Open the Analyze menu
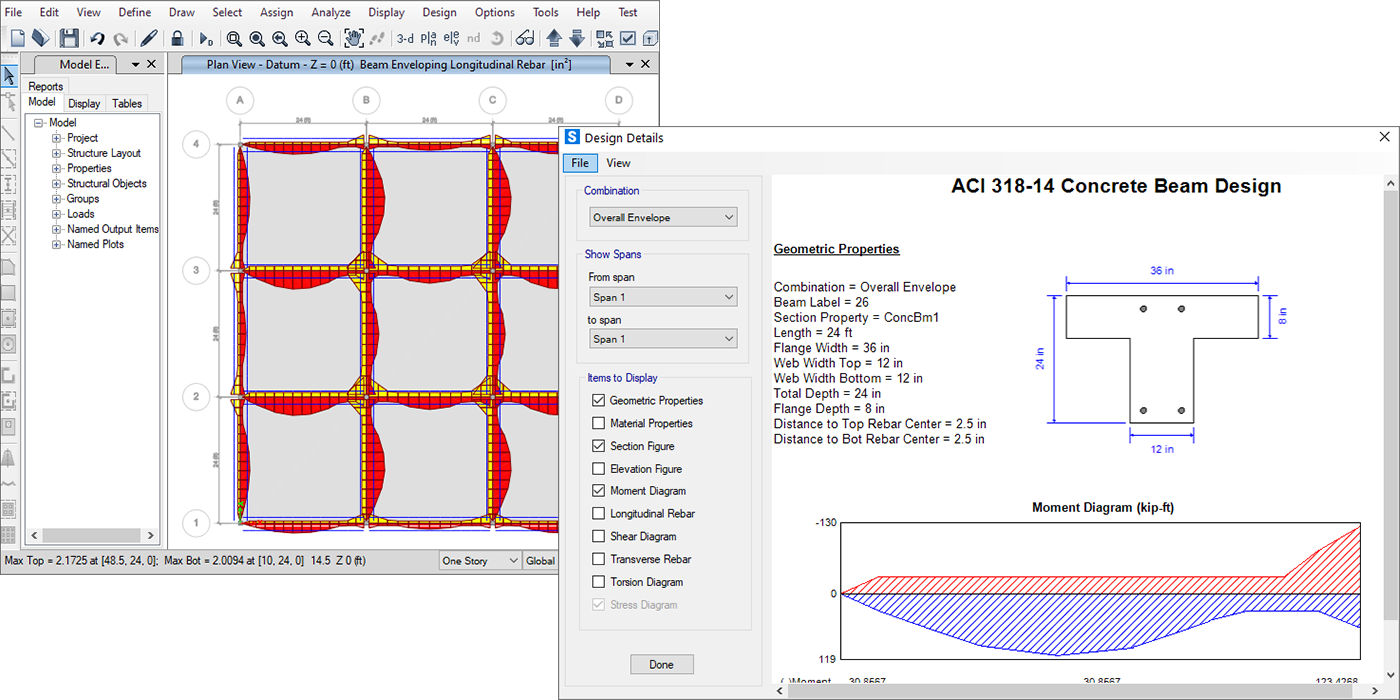The height and width of the screenshot is (700, 1400). coord(330,12)
